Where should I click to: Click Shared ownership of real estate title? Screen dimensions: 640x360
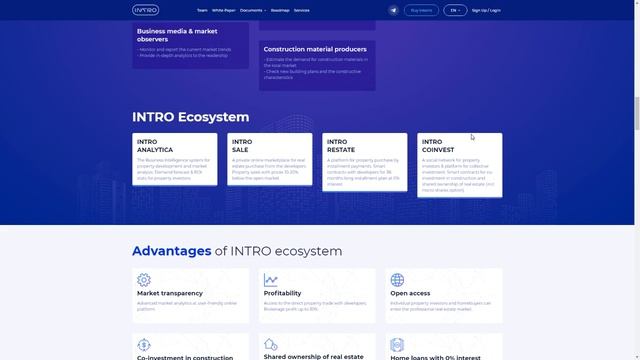[x=313, y=357]
